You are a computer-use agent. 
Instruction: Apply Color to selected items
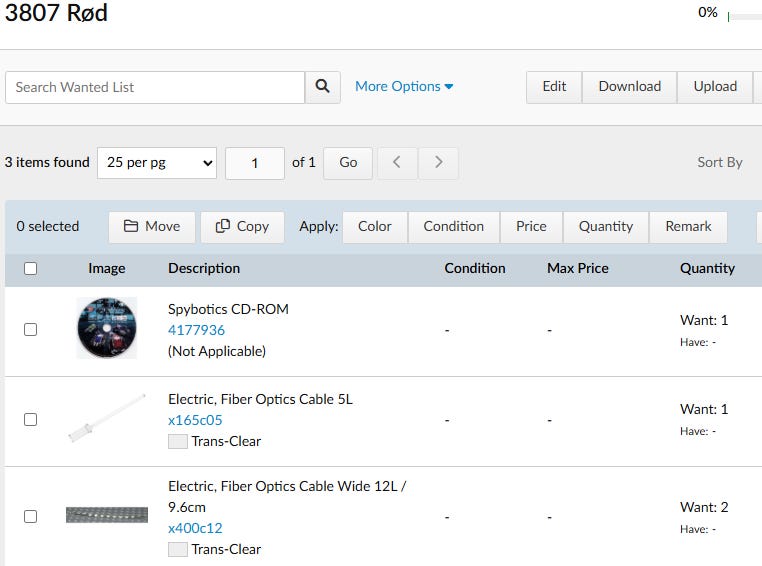pos(375,227)
